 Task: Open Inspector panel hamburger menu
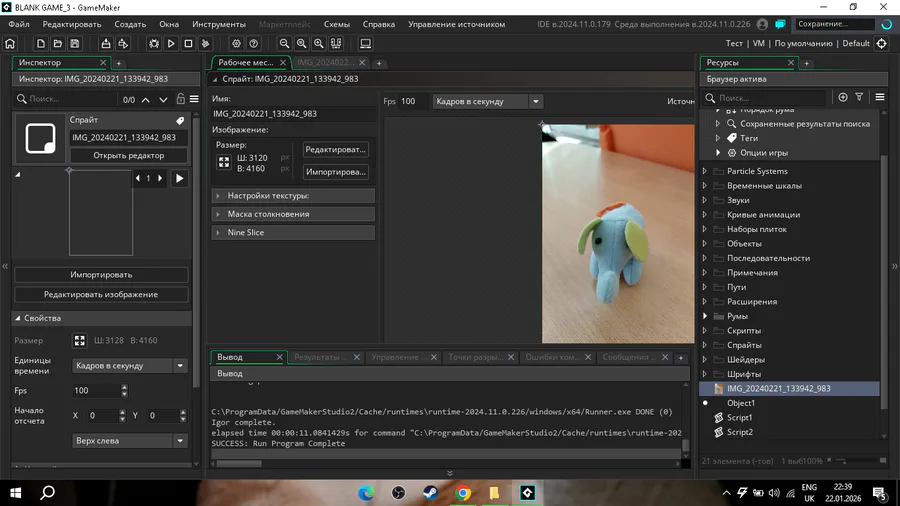195,99
